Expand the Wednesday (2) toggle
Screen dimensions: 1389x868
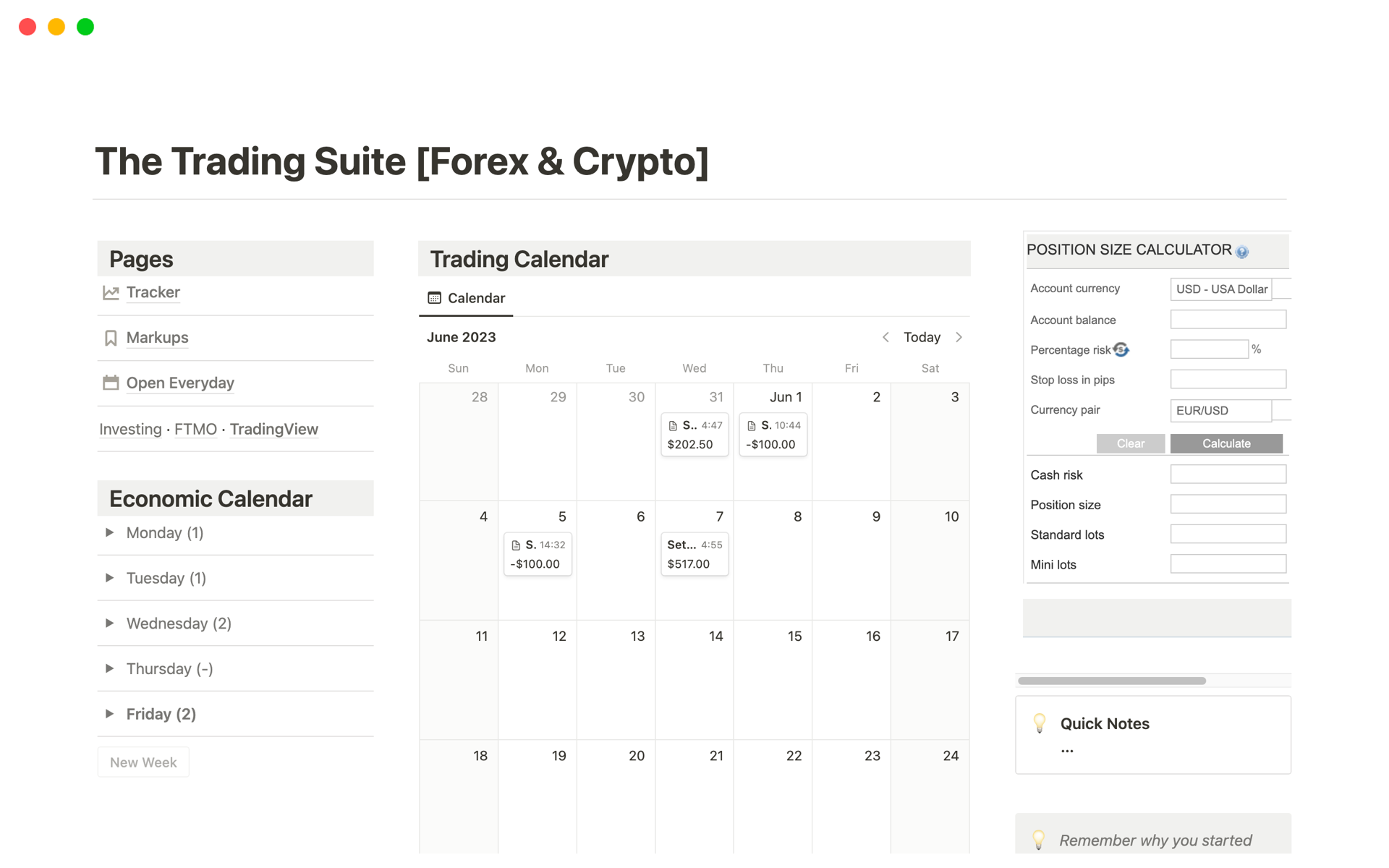110,624
